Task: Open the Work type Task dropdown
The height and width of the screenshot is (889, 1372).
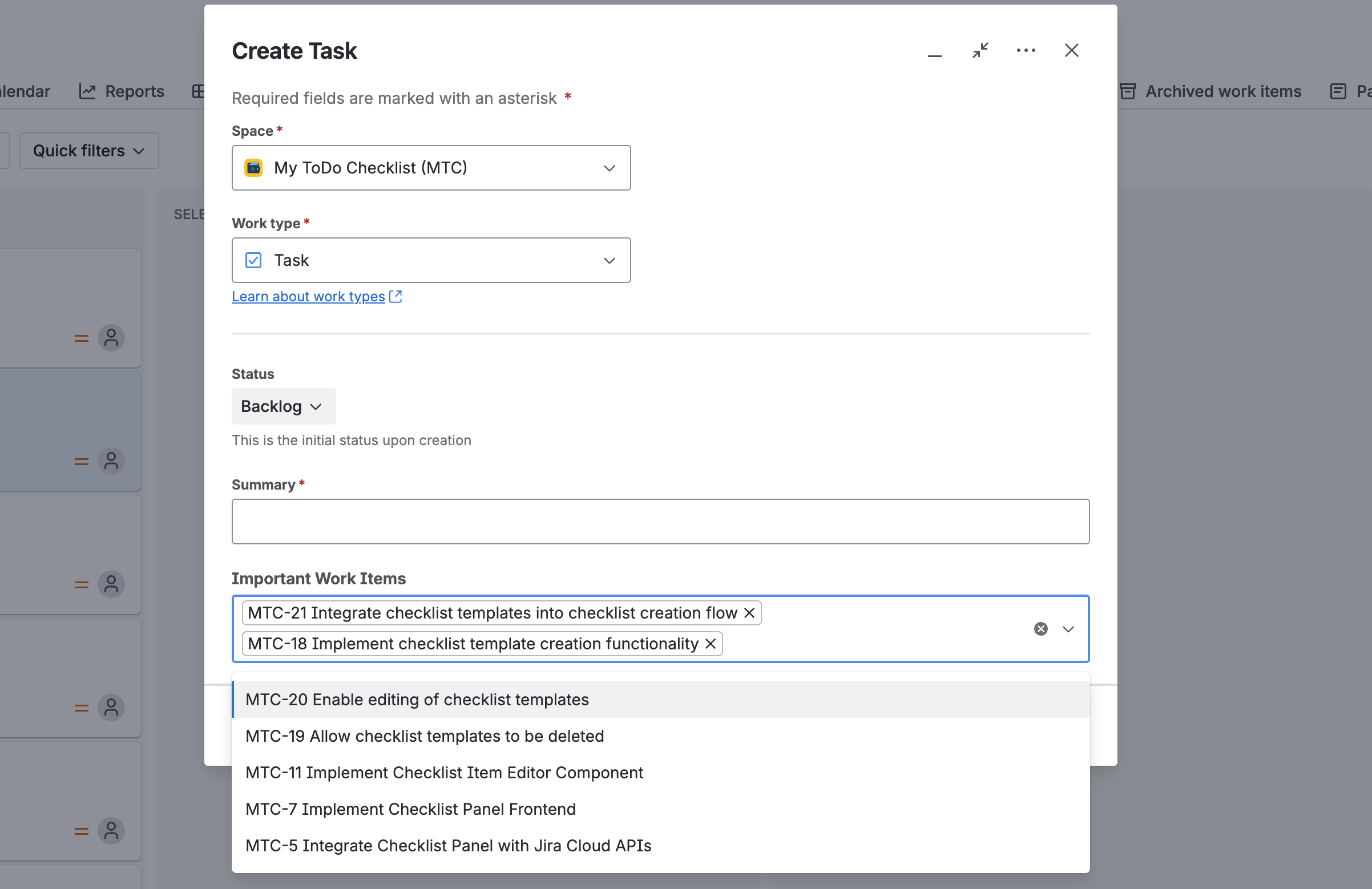Action: click(431, 260)
